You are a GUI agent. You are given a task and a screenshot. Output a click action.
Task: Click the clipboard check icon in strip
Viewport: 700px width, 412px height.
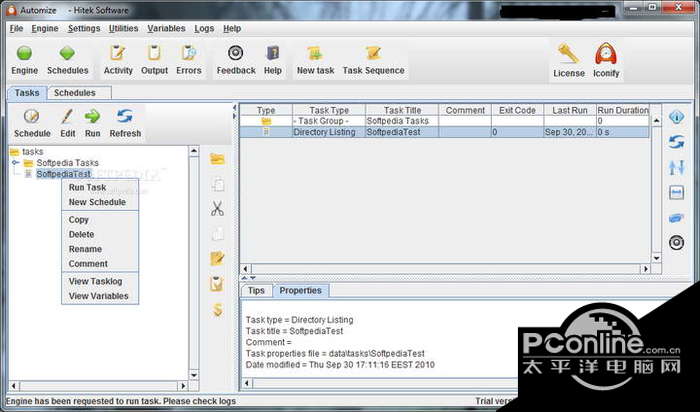tap(217, 284)
